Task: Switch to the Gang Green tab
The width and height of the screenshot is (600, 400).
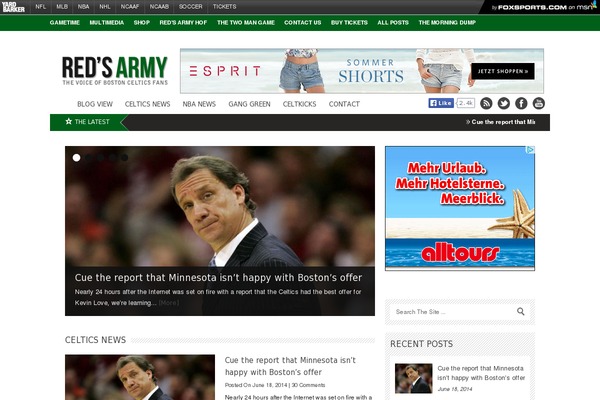Action: [x=249, y=104]
